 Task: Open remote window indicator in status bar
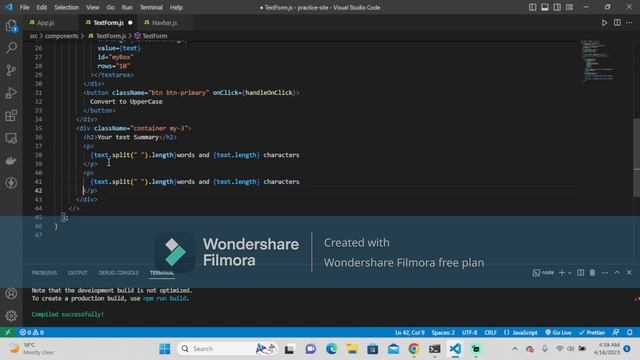tap(8, 332)
